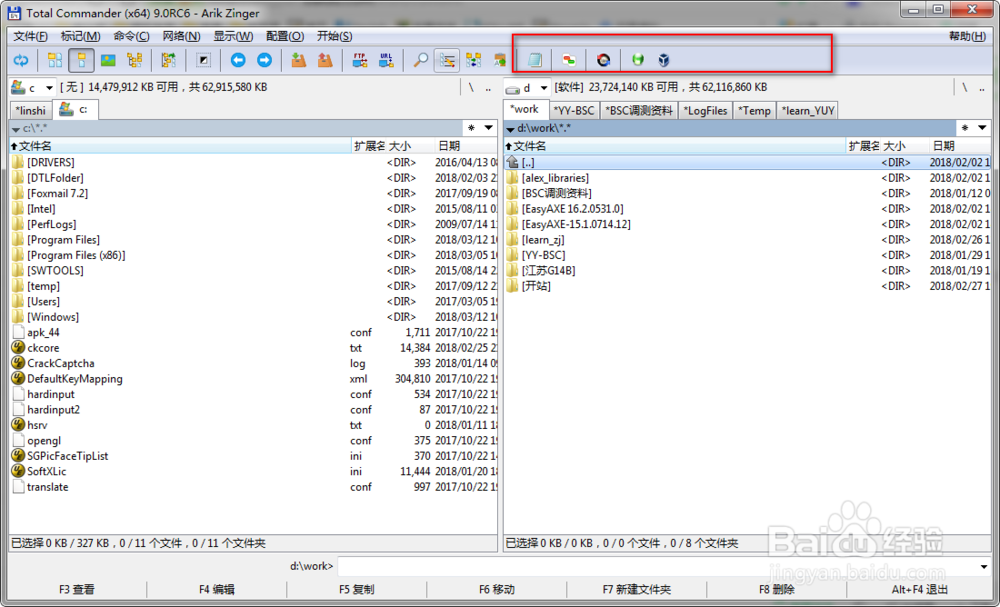
Task: Go to left panel root with backslash button
Action: [x=471, y=87]
